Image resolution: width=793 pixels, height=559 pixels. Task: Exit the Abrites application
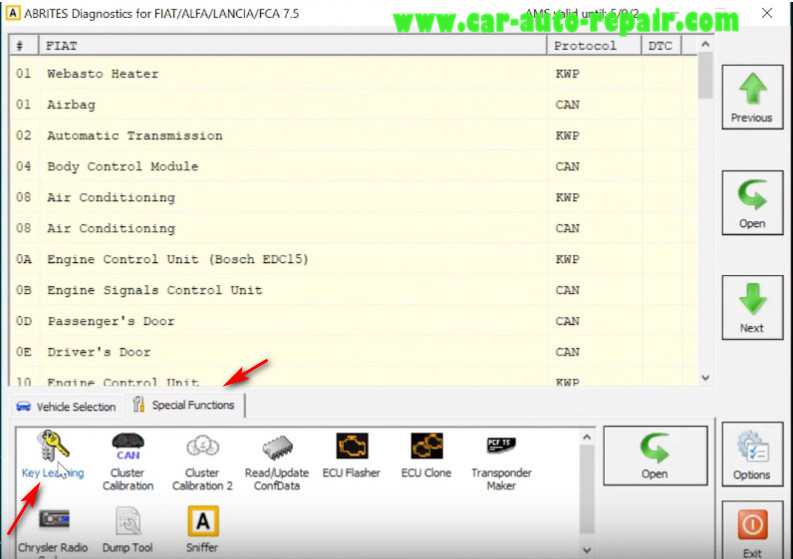point(752,531)
